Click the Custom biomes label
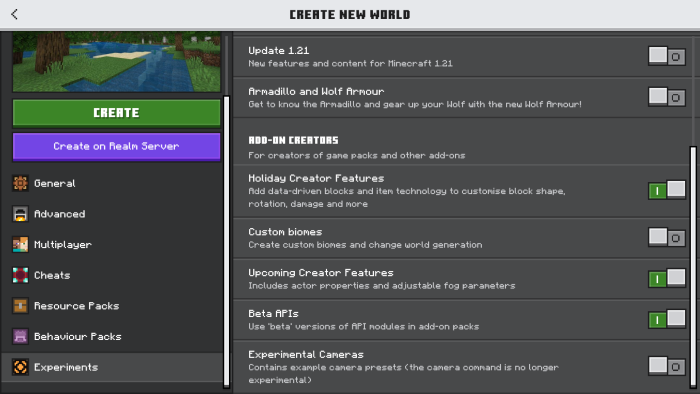 [285, 232]
